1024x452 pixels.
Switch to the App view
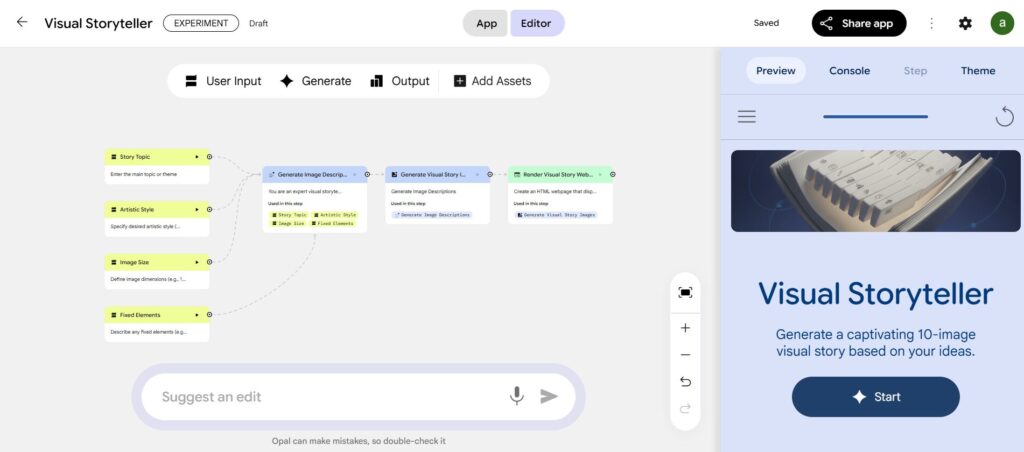coord(486,23)
